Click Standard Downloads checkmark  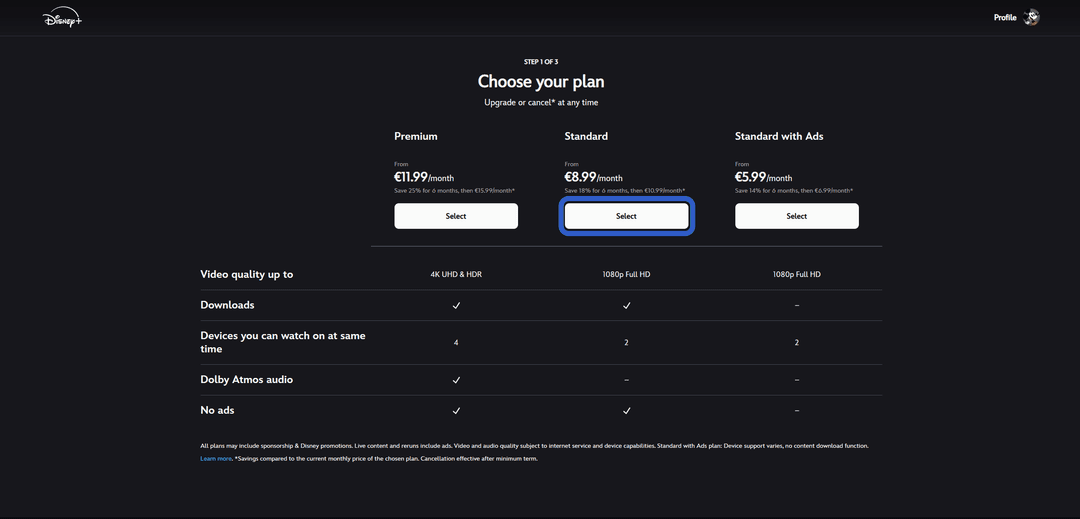[626, 306]
